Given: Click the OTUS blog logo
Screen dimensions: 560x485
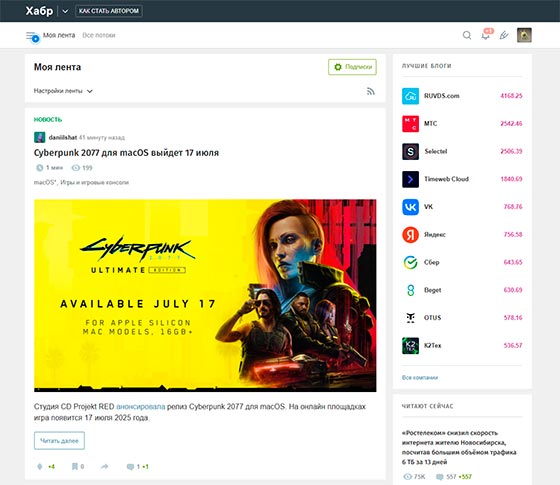Looking at the screenshot, I should [410, 318].
